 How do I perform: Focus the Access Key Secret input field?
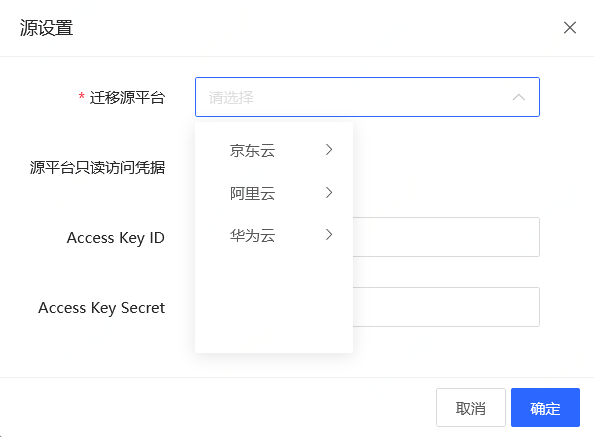446,307
